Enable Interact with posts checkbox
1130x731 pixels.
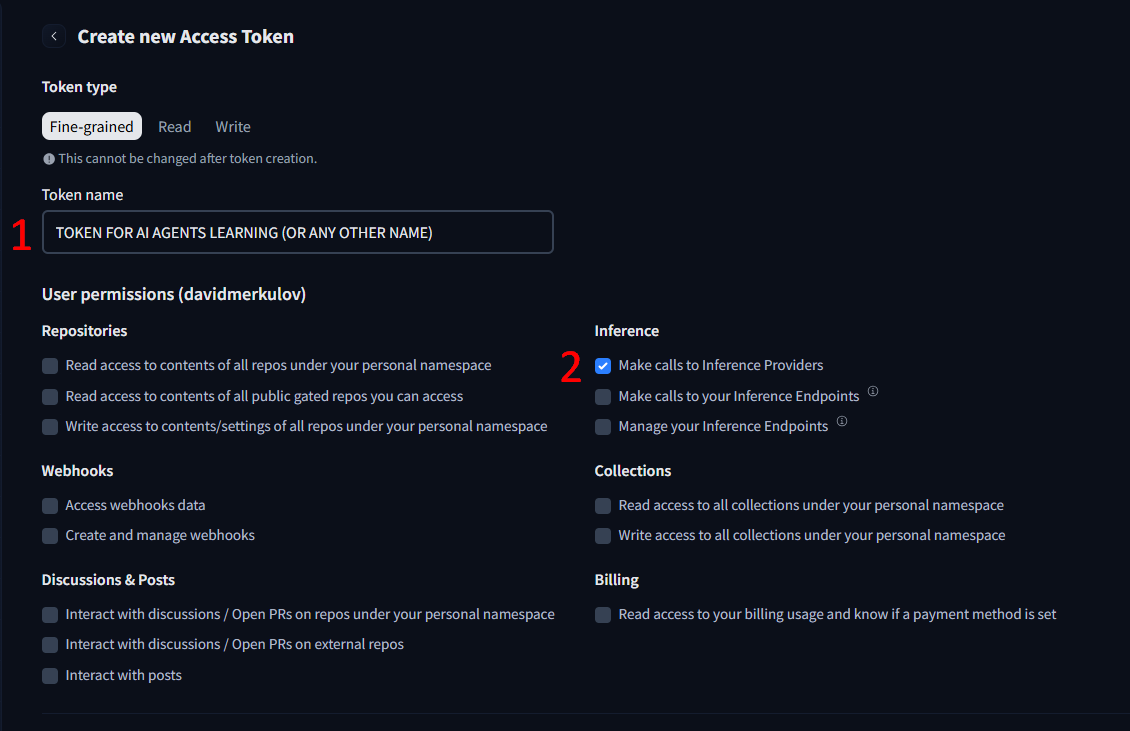[50, 676]
